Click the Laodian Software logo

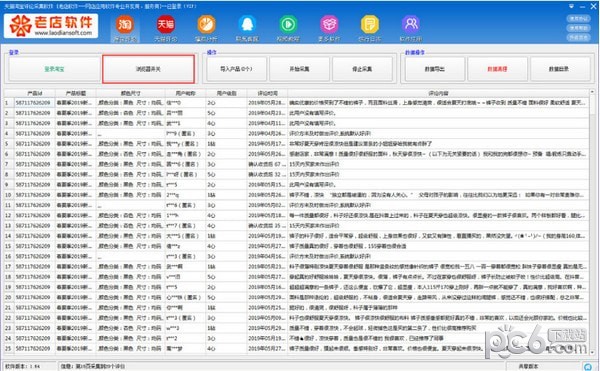(51, 26)
